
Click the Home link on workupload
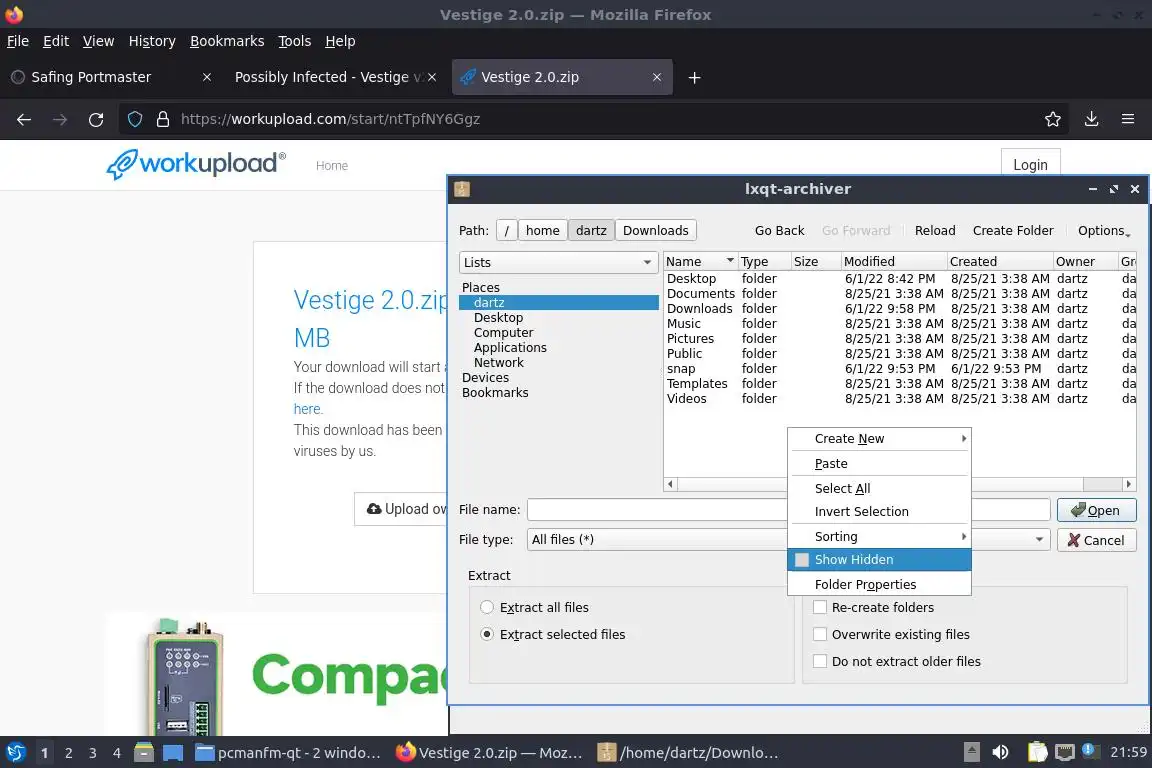(331, 166)
